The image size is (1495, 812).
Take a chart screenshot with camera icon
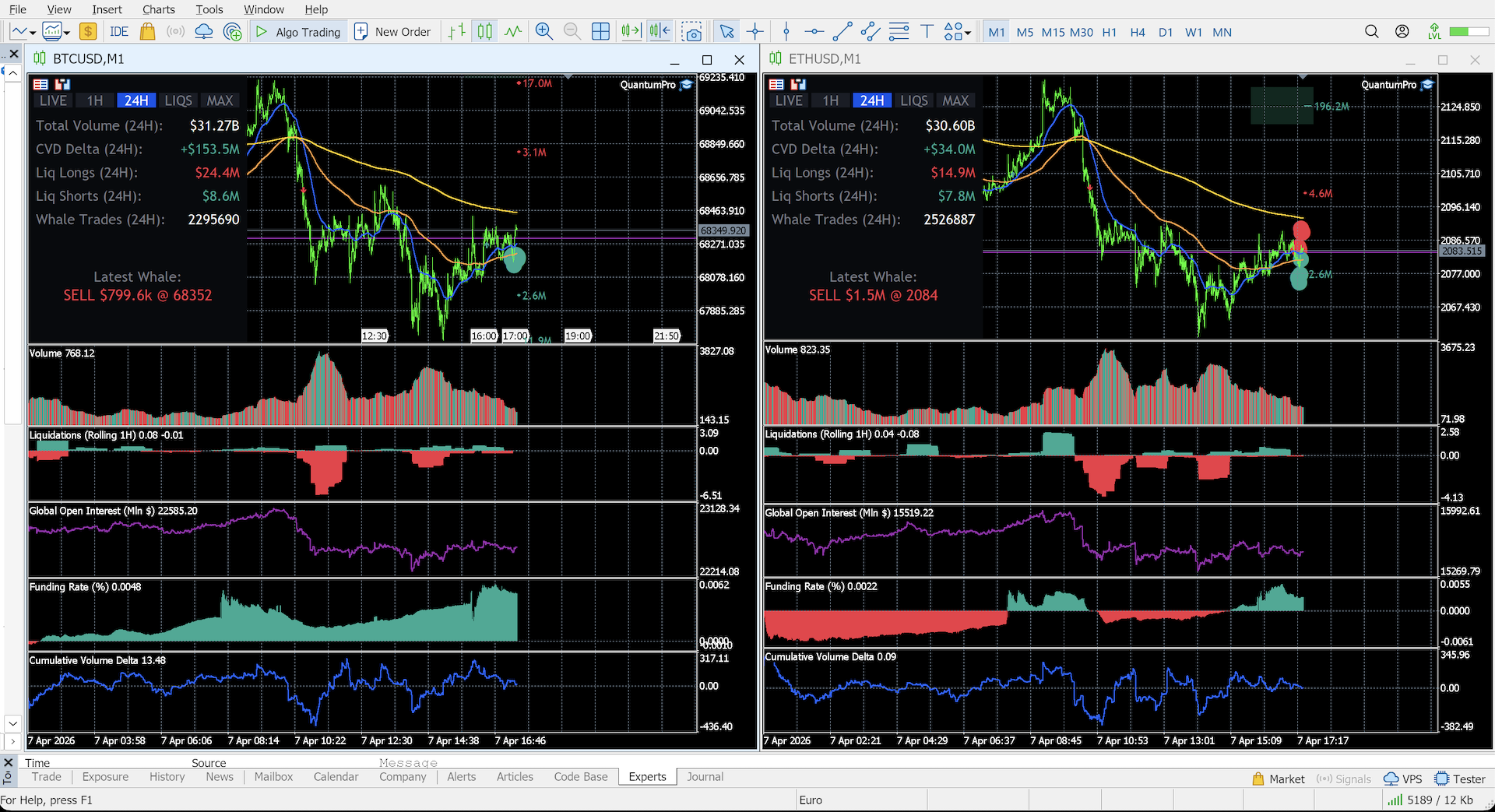691,32
